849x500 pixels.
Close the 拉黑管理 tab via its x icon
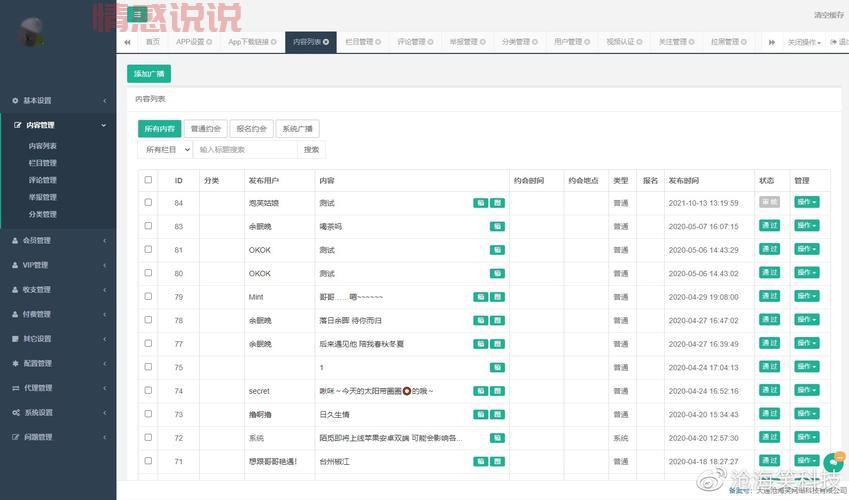point(744,42)
